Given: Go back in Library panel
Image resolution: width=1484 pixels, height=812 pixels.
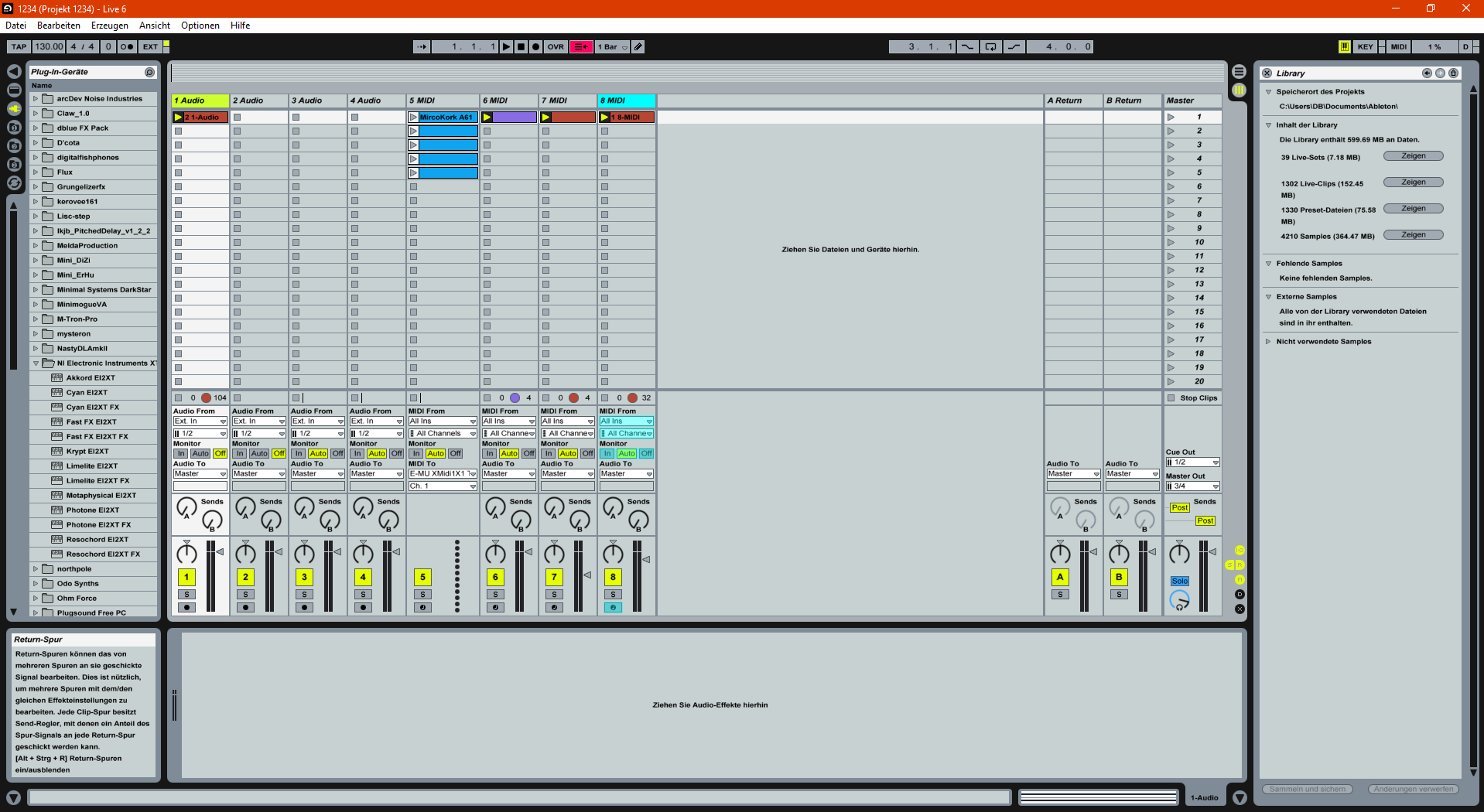Looking at the screenshot, I should pos(1427,73).
